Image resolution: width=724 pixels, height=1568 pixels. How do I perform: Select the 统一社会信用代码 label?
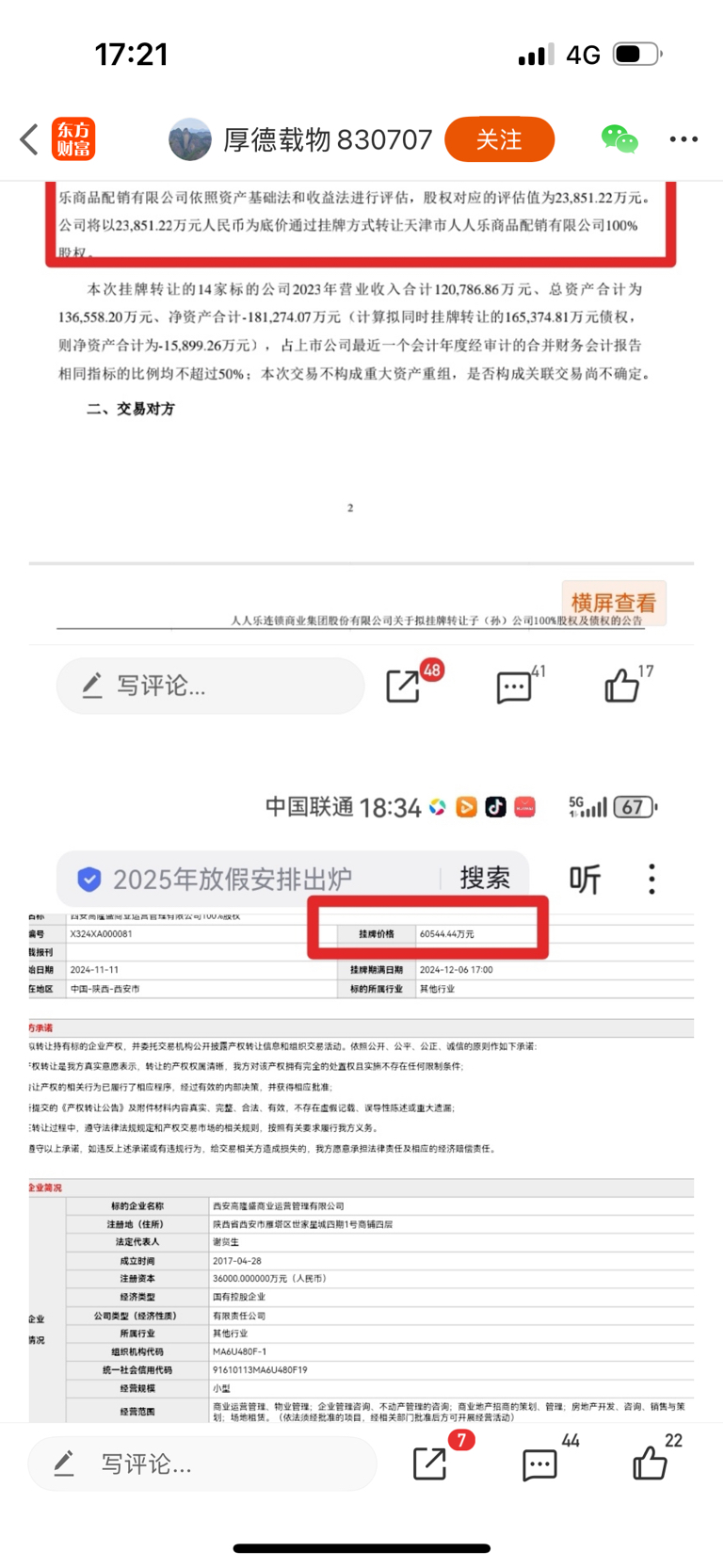[x=137, y=1370]
